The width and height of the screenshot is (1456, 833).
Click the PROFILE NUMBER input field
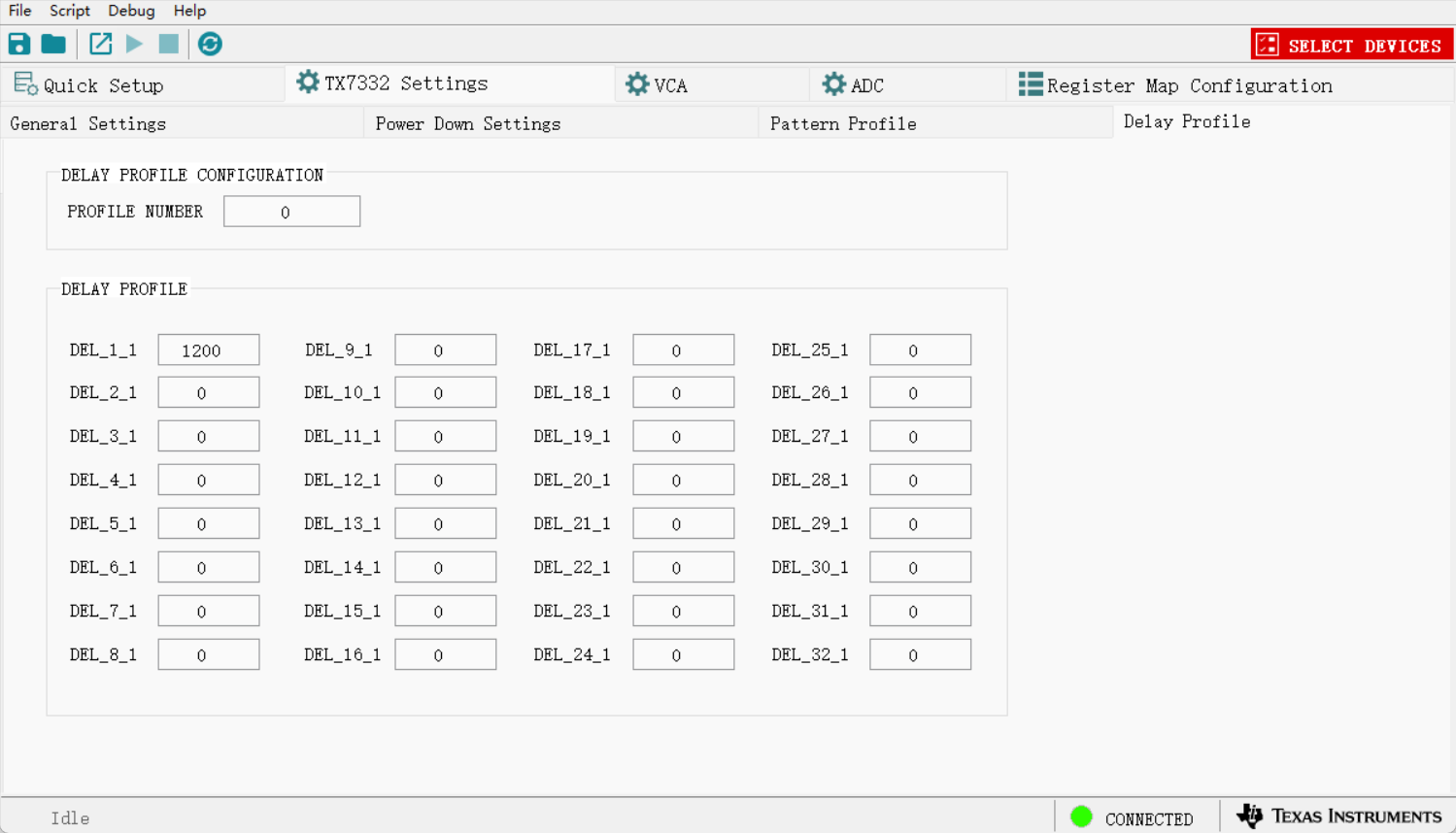291,212
